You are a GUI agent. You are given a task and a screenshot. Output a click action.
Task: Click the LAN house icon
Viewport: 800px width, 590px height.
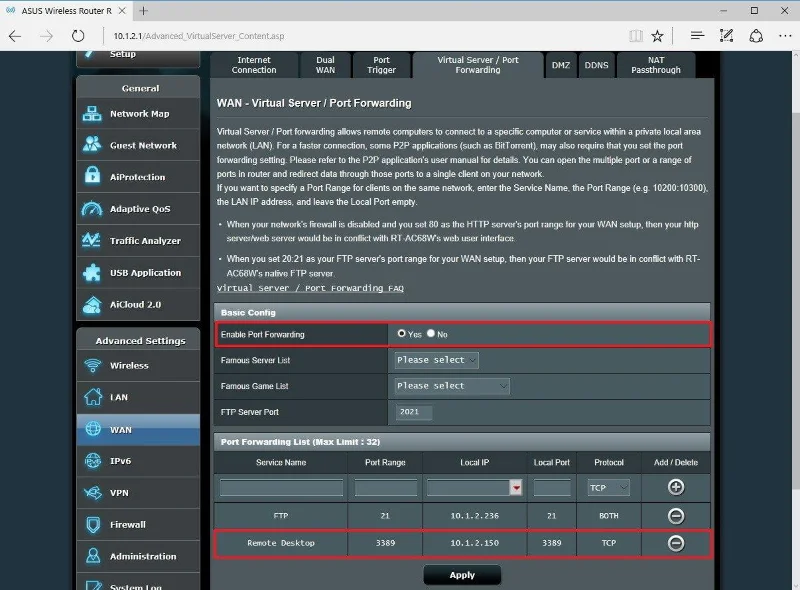point(93,397)
